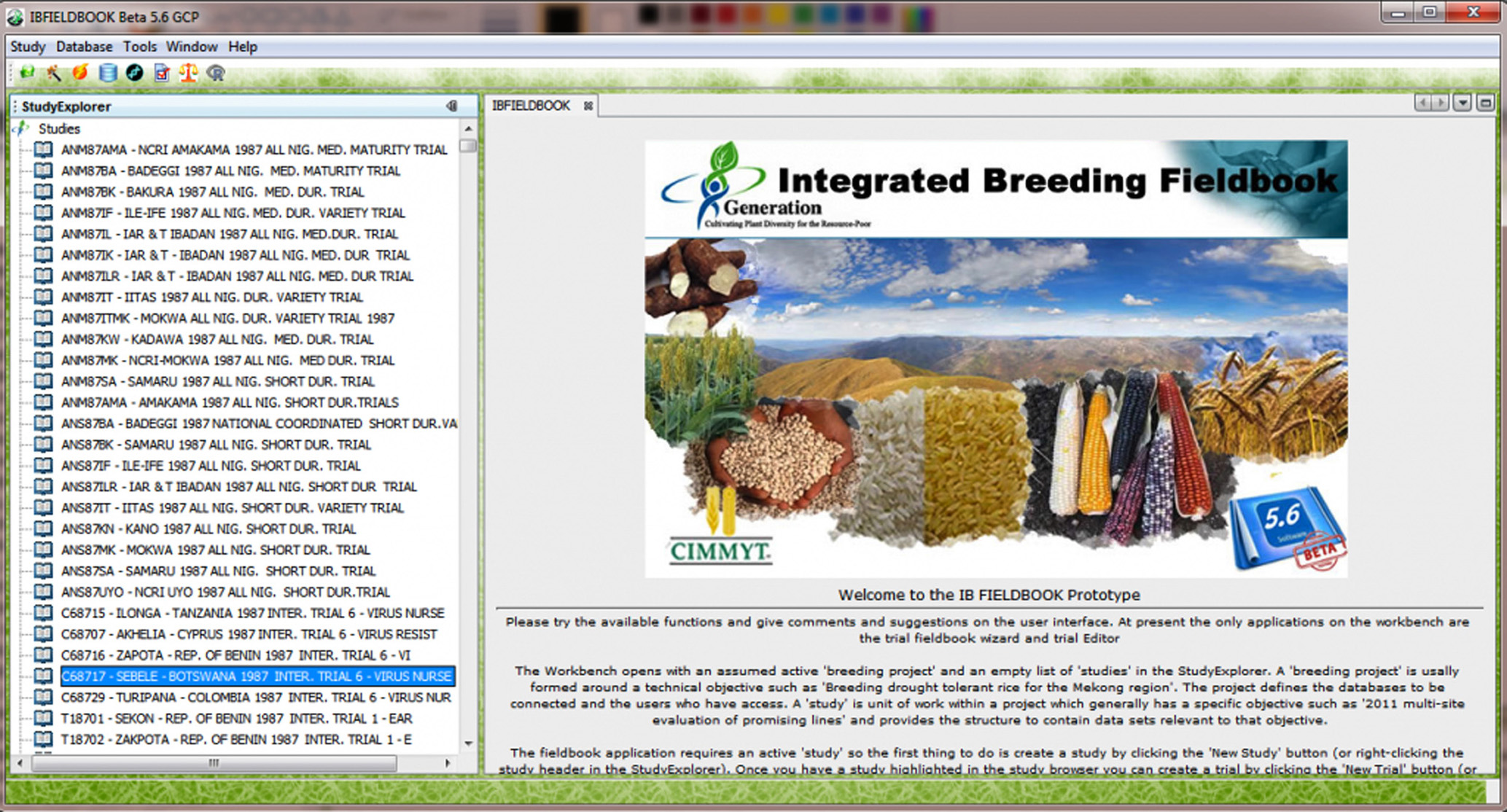The height and width of the screenshot is (812, 1507).
Task: Click the R statistics toolbar icon
Action: point(216,72)
